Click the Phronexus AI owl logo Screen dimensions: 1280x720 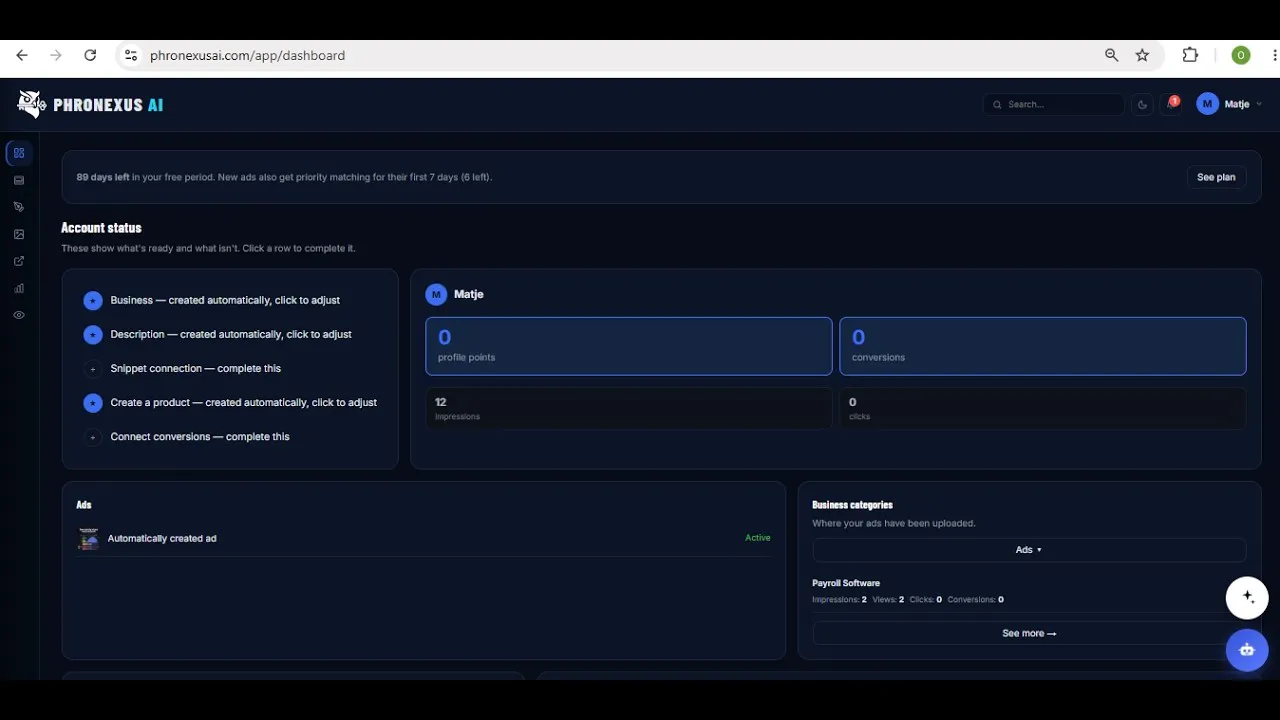click(31, 104)
